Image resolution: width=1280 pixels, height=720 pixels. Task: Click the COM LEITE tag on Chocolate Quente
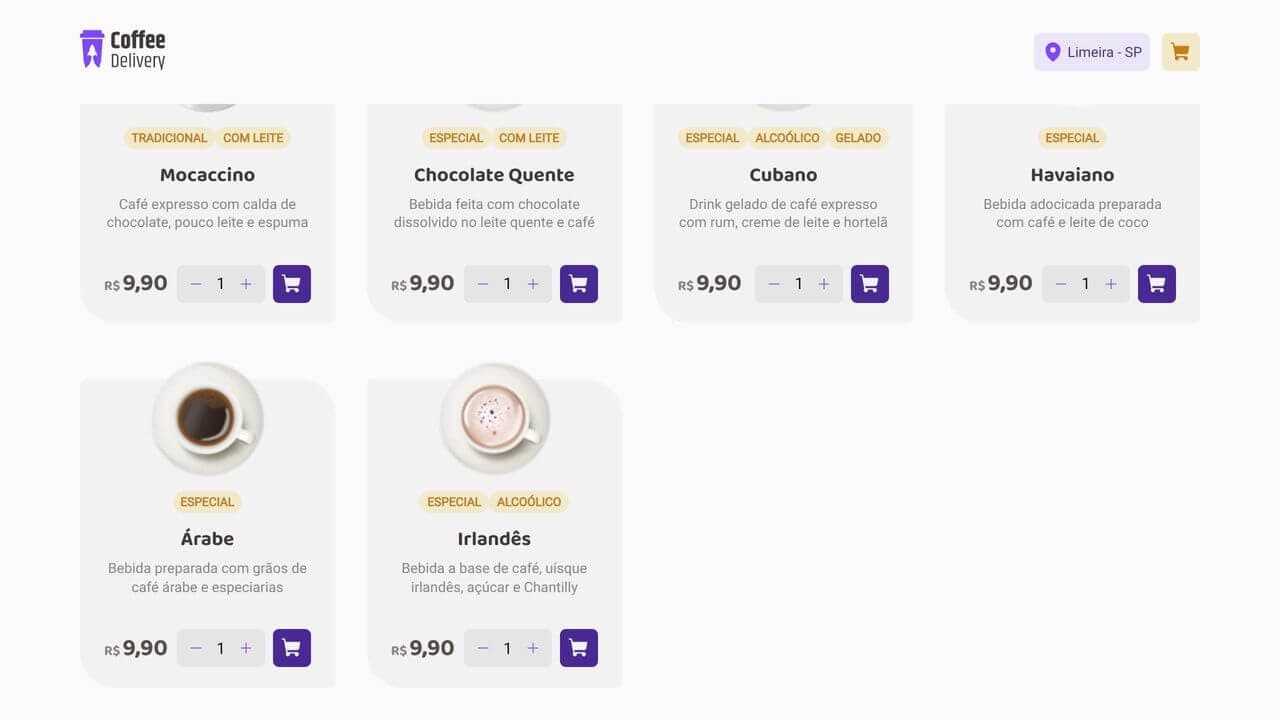[x=529, y=138]
